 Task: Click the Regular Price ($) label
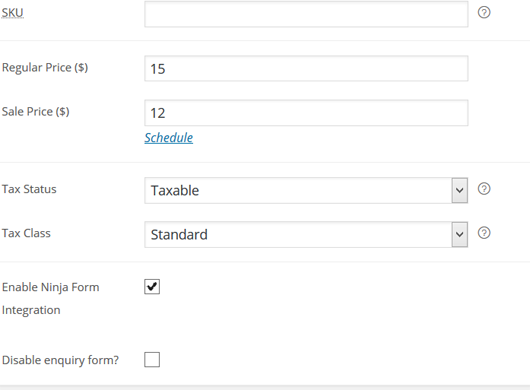45,68
